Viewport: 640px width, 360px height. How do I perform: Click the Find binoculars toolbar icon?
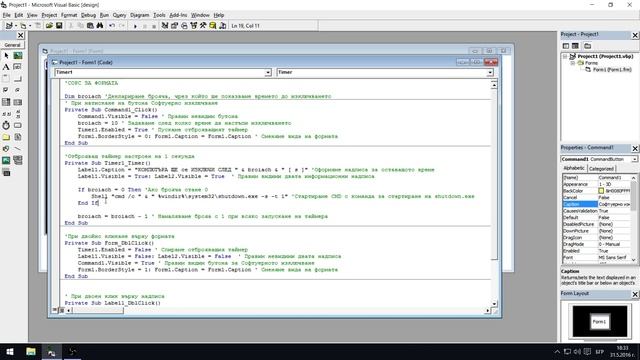[100, 26]
